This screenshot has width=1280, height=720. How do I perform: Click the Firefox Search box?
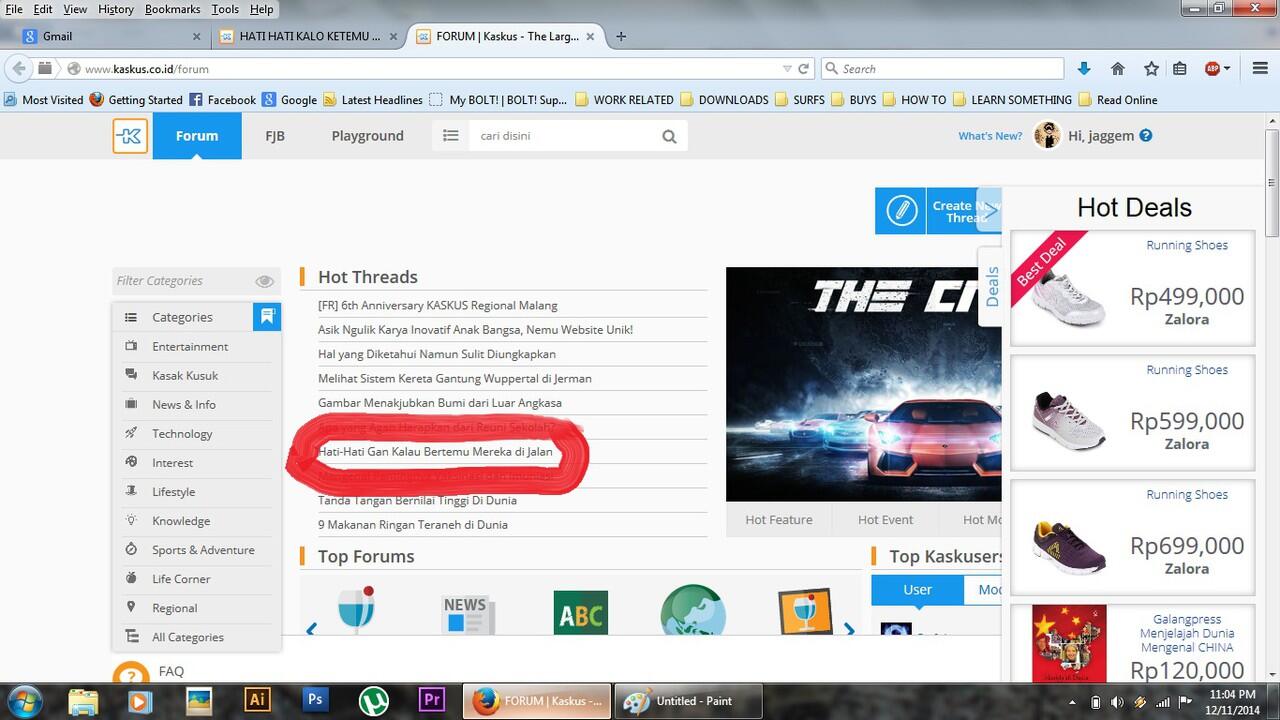[942, 69]
